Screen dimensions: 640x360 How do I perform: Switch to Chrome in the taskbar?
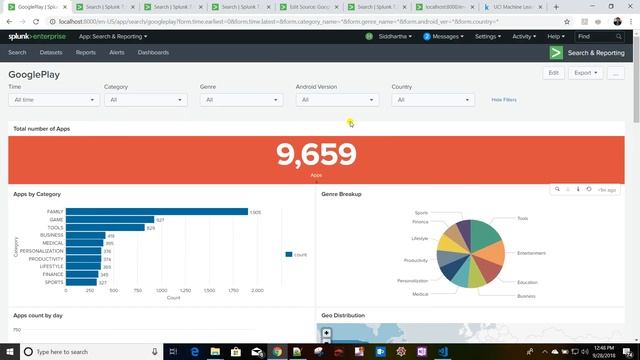click(x=277, y=351)
